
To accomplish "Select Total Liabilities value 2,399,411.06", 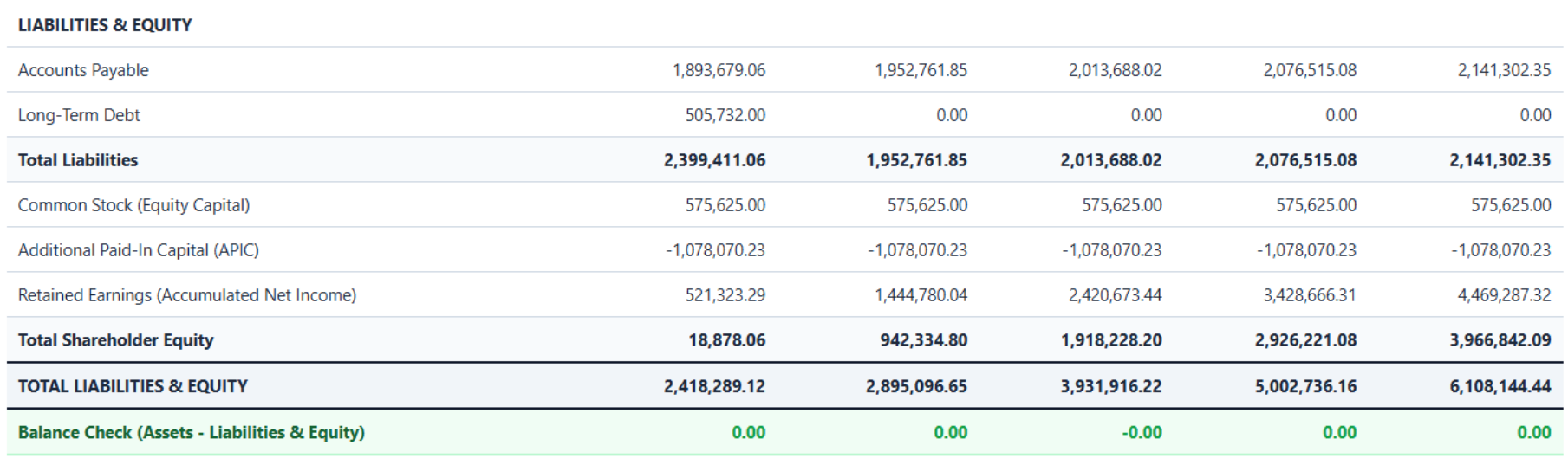I will [x=715, y=160].
